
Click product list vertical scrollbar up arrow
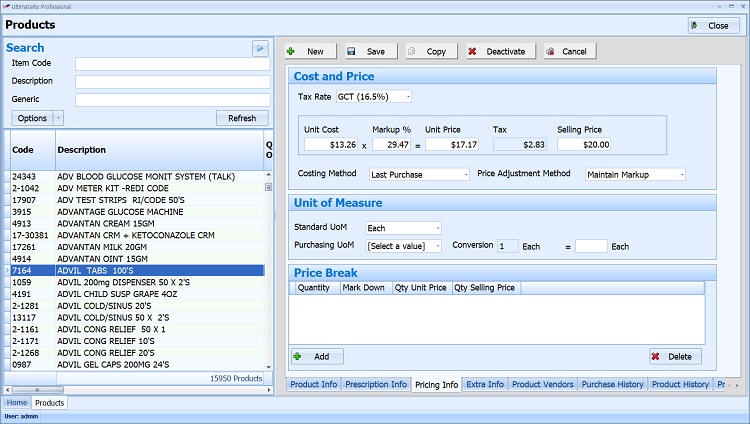268,175
